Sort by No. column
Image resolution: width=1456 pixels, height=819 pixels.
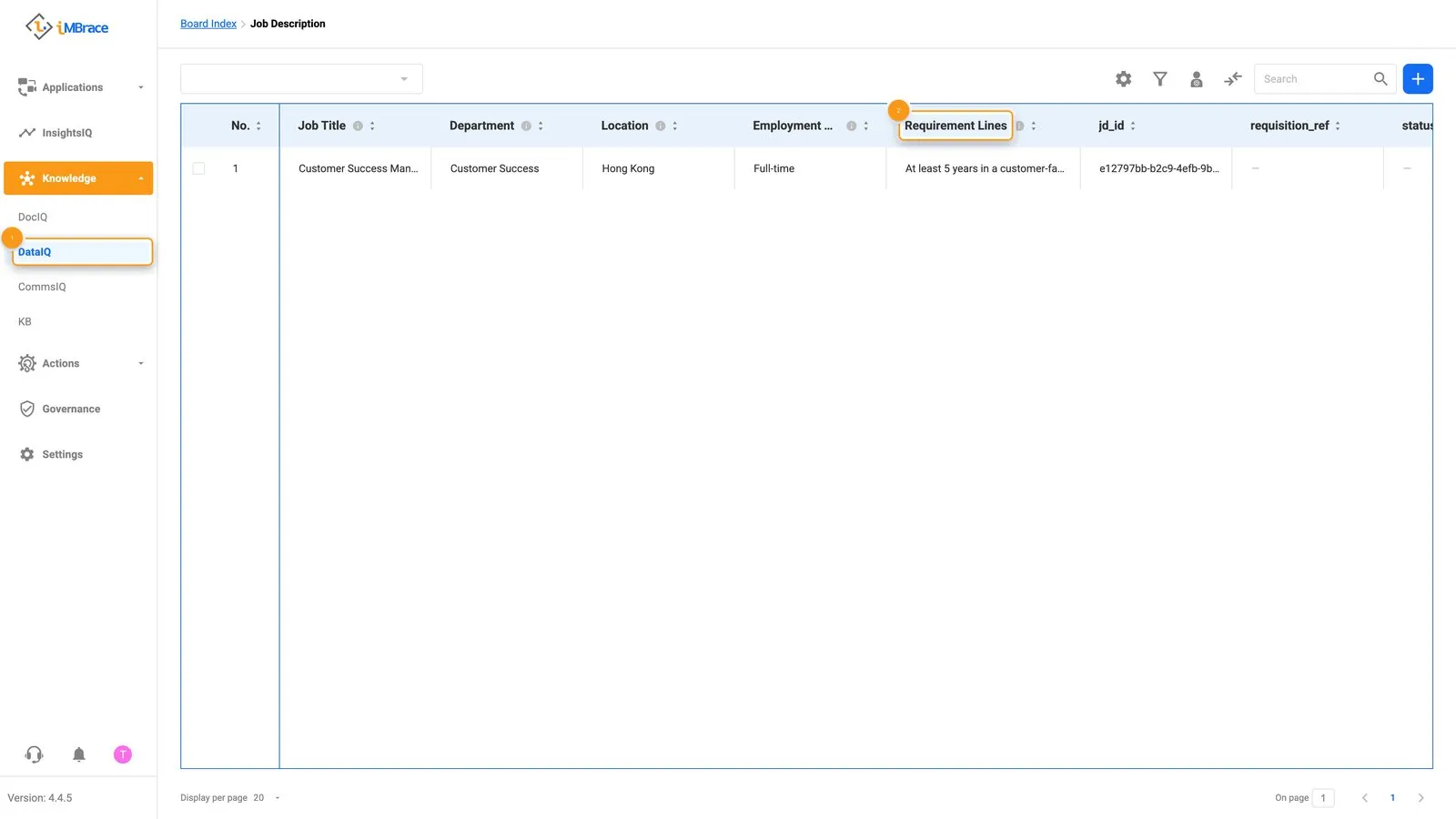pos(258,126)
